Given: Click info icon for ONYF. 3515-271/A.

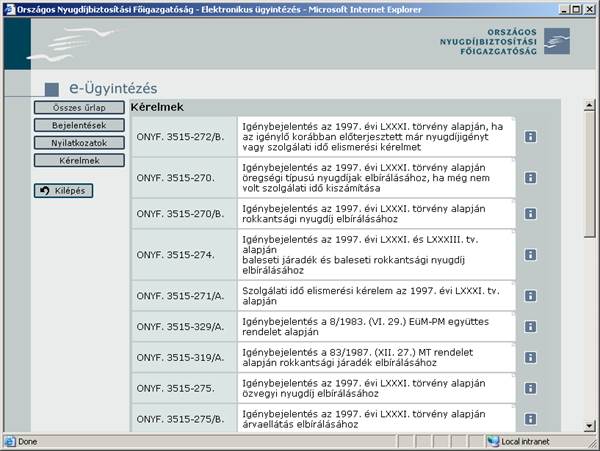Looking at the screenshot, I should (531, 297).
